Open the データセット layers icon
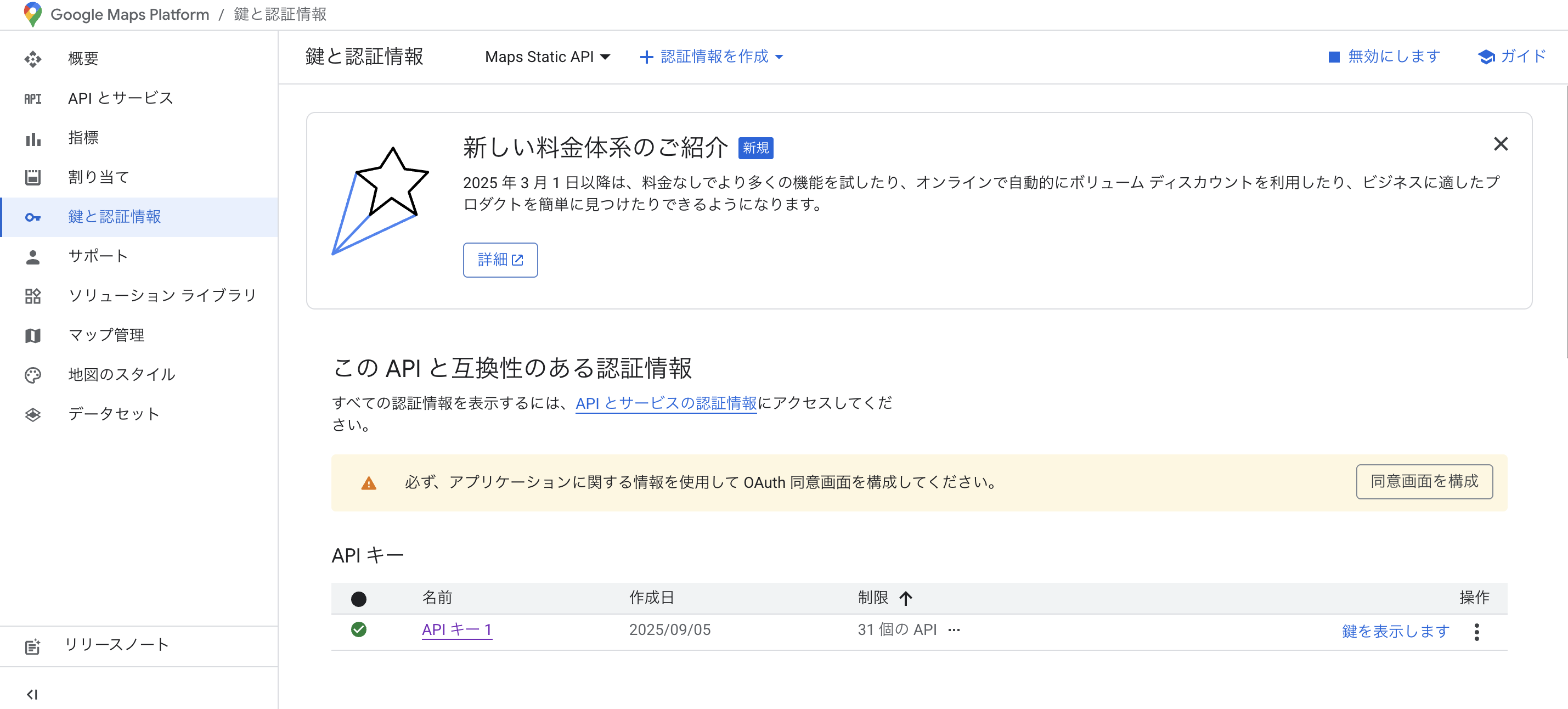Screen dimensions: 1568x709 click(x=32, y=414)
